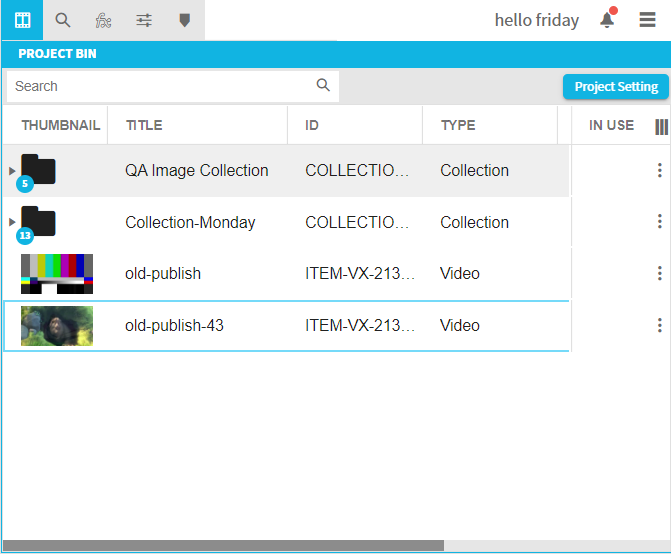Open the notifications bell
The height and width of the screenshot is (554, 671).
click(607, 20)
